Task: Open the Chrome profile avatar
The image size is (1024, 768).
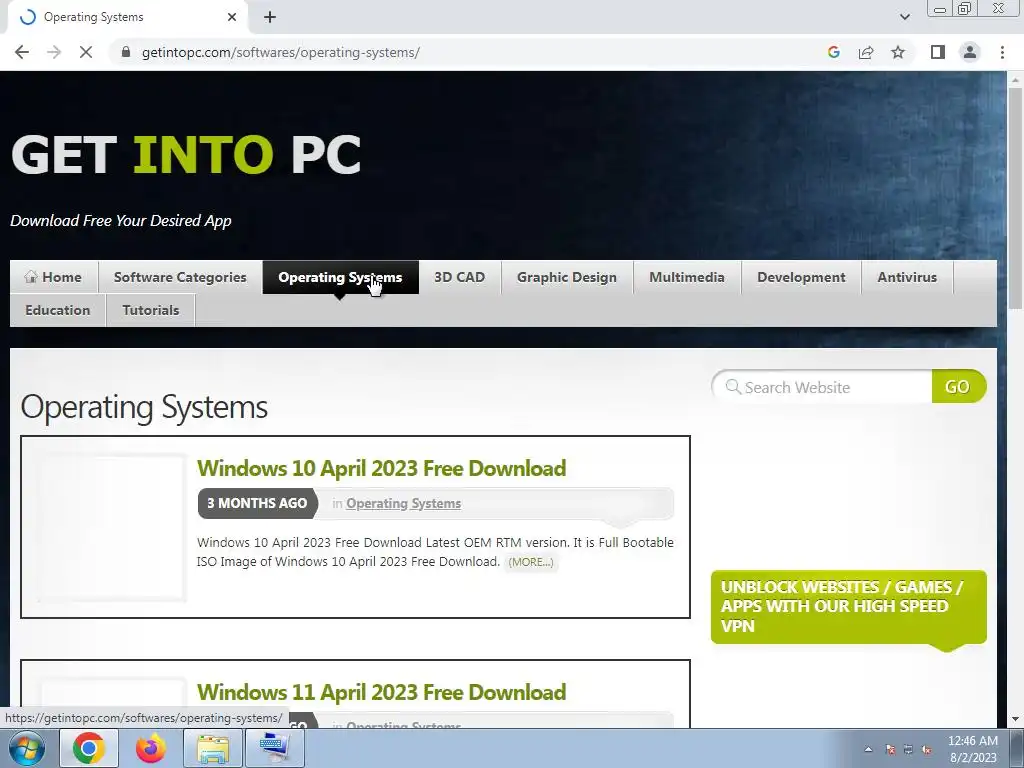Action: (x=970, y=52)
